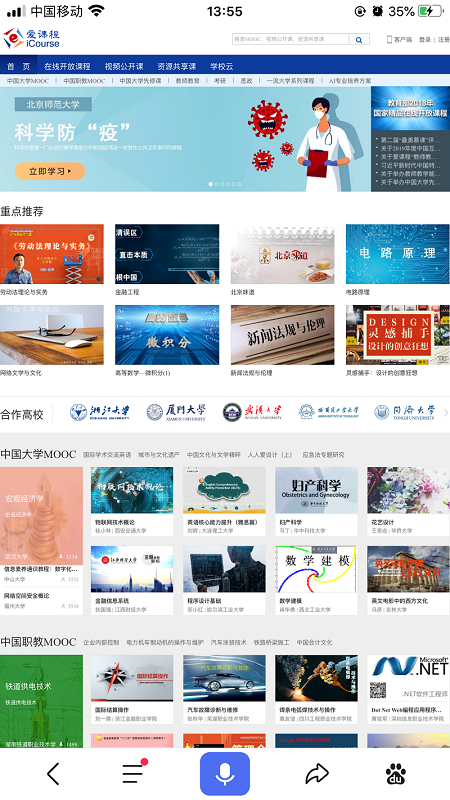Open the Baidu paw home icon
450x800 pixels.
click(396, 774)
